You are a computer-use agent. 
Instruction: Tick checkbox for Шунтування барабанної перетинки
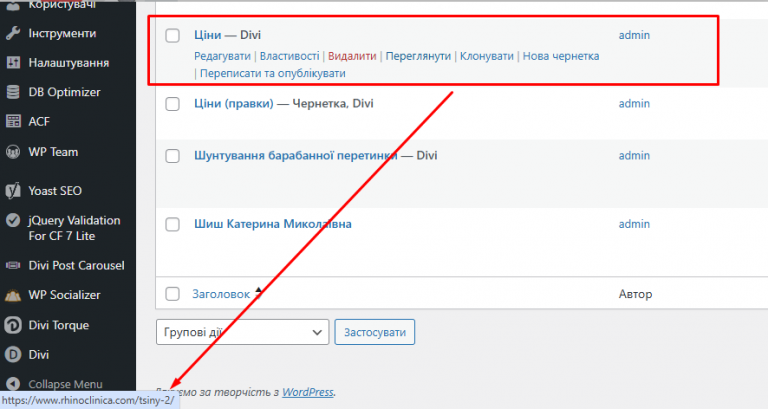172,156
